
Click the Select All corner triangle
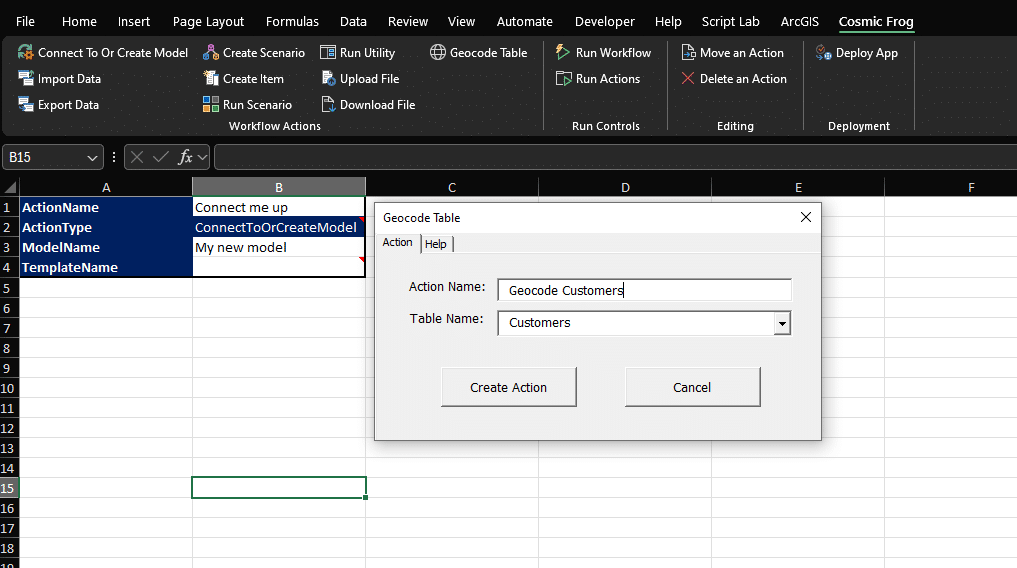click(10, 188)
